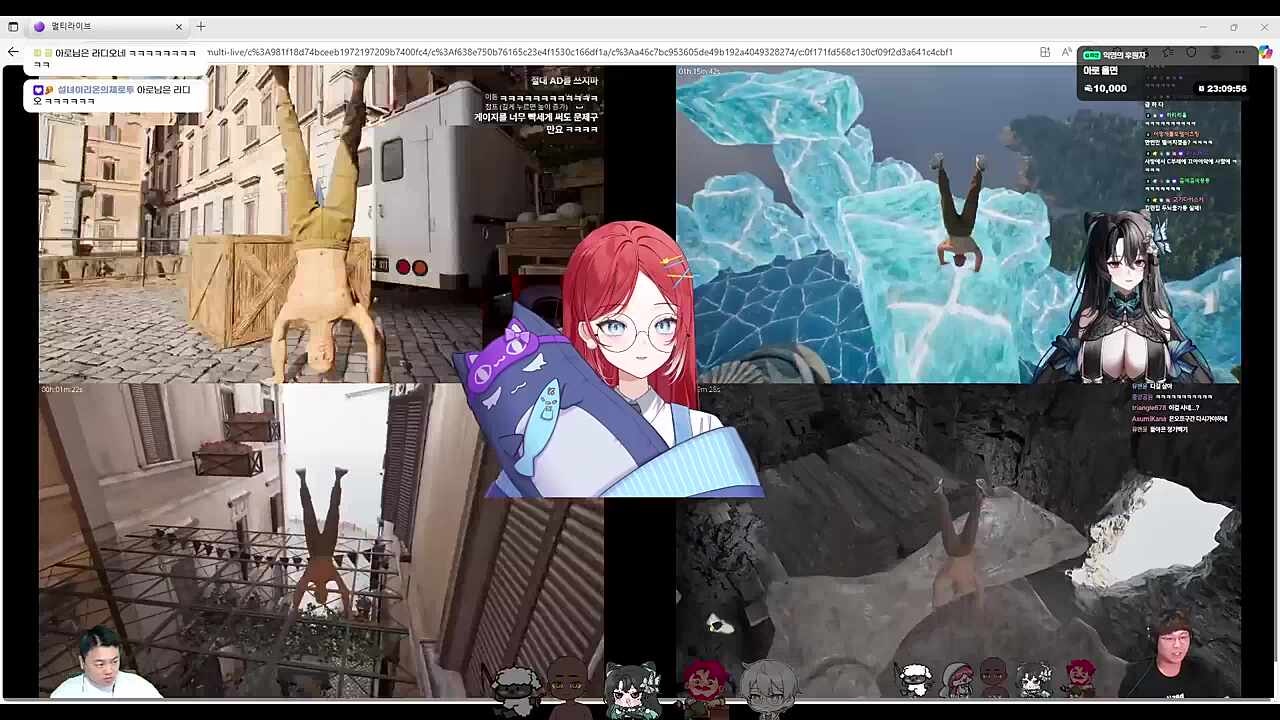The width and height of the screenshot is (1280, 720).
Task: Click the white sheep character icon at bottom left
Action: [517, 689]
